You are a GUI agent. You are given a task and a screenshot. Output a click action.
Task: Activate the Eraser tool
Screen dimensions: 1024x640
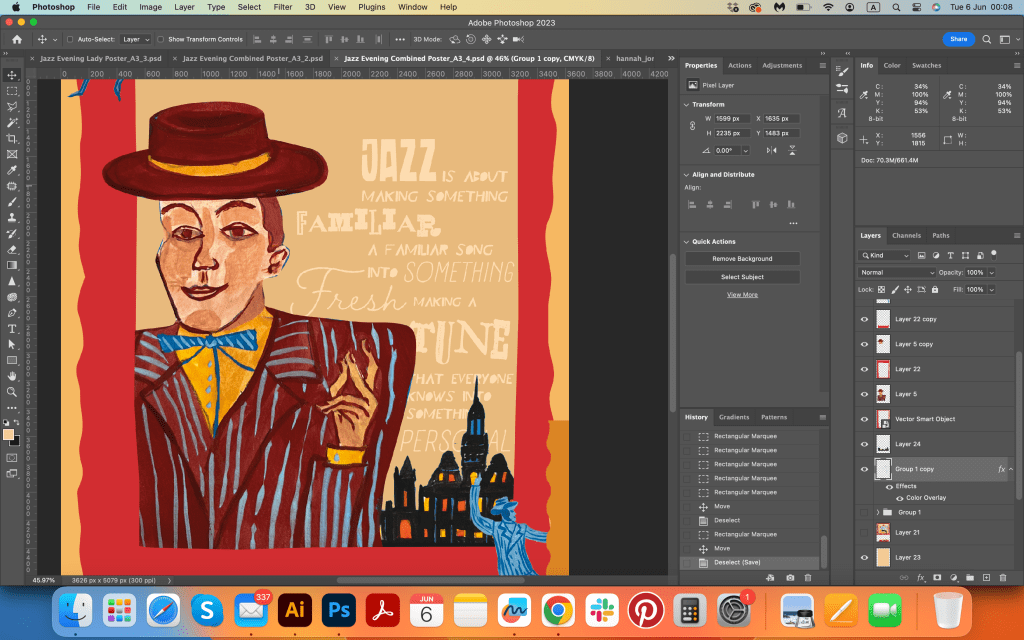(x=12, y=249)
